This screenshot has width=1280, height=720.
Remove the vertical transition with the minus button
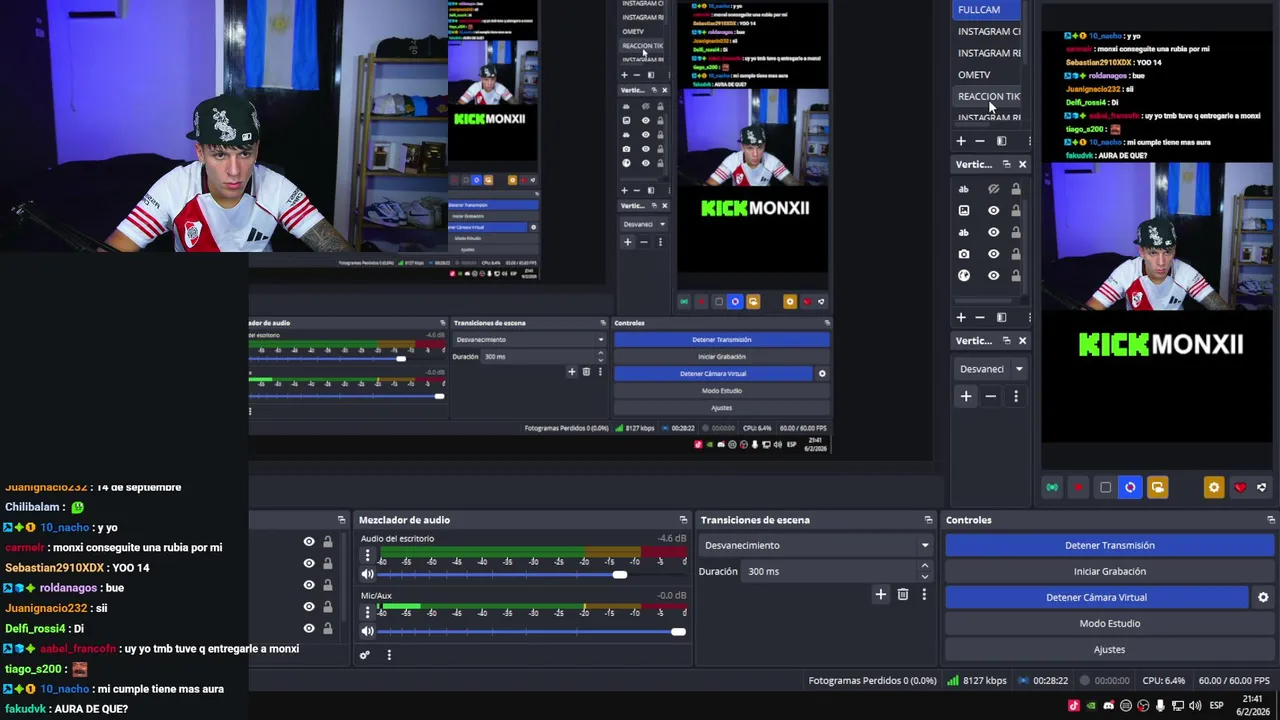click(990, 396)
